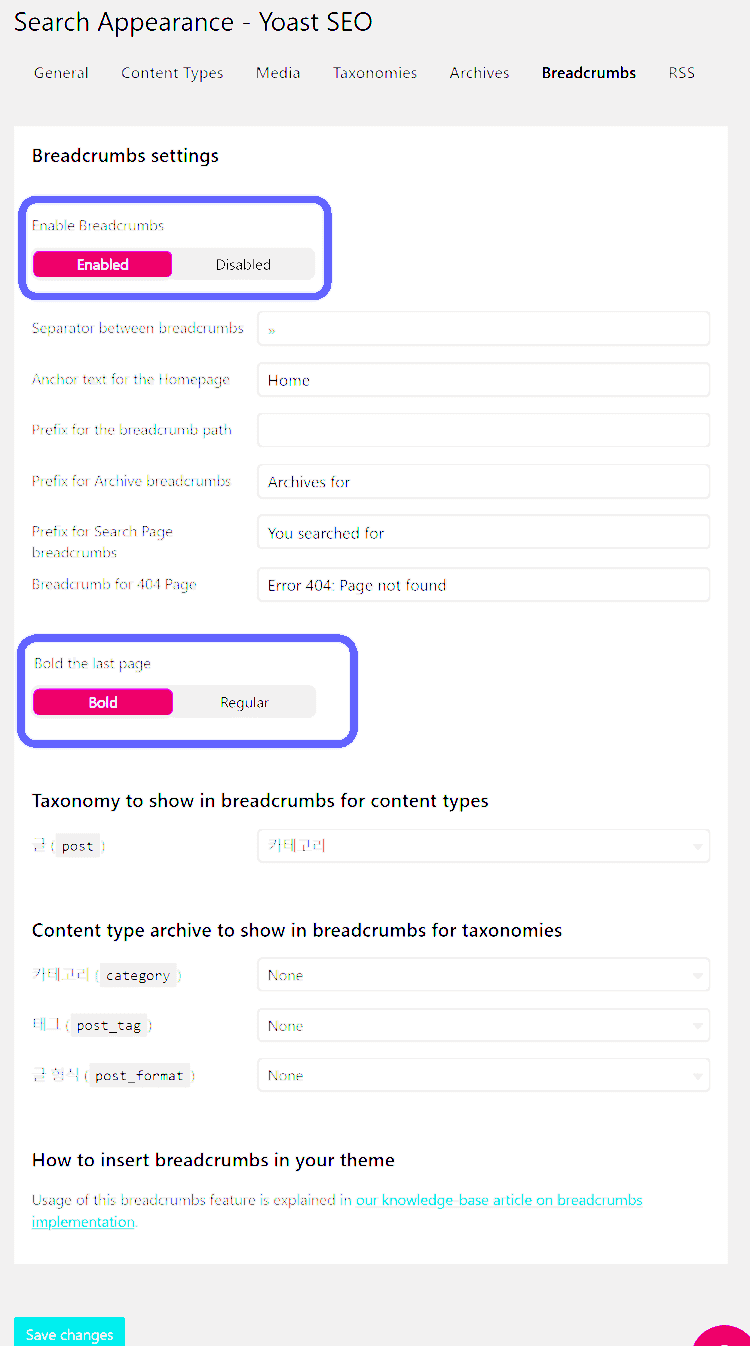Click the Separator between breadcrumbs field

[483, 329]
